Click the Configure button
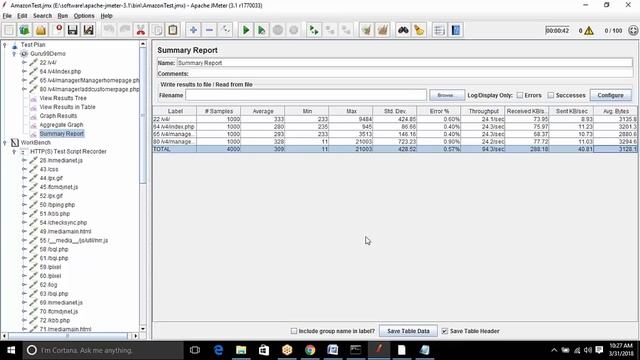The width and height of the screenshot is (640, 360). coord(610,95)
